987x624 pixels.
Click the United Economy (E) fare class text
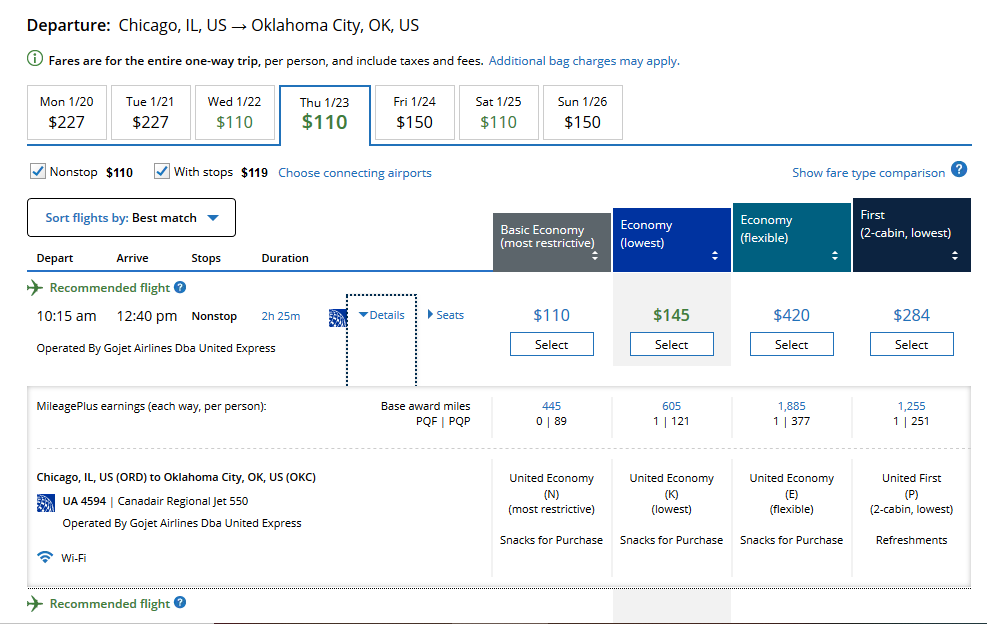791,494
